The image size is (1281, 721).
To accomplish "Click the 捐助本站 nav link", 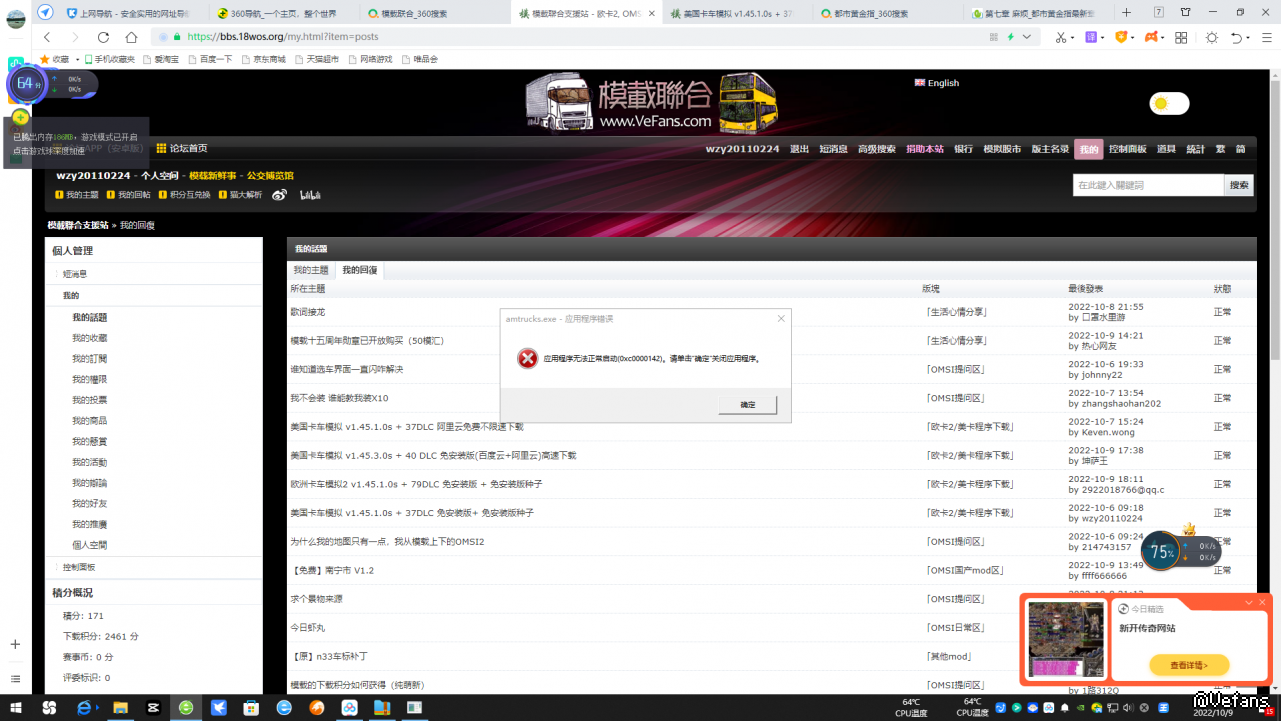I will (x=925, y=149).
